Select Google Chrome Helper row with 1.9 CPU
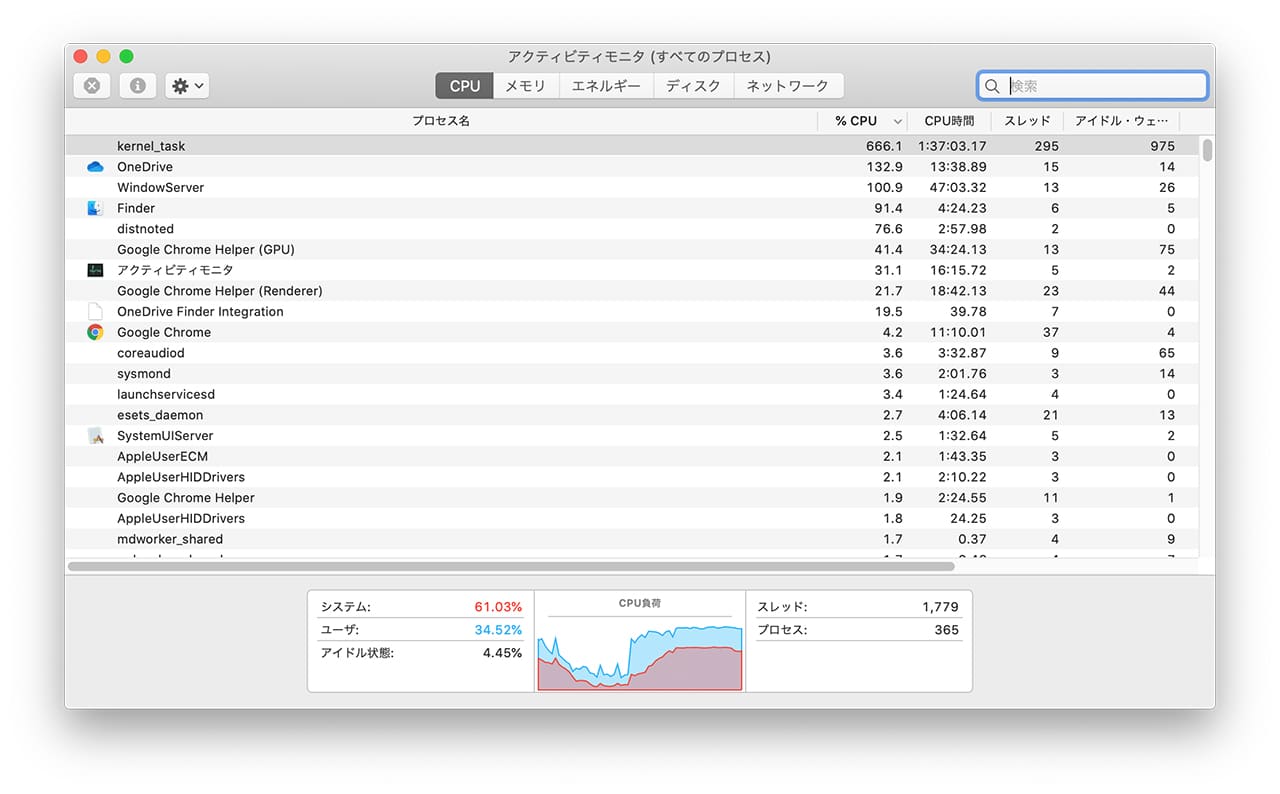The image size is (1280, 794). coord(632,498)
